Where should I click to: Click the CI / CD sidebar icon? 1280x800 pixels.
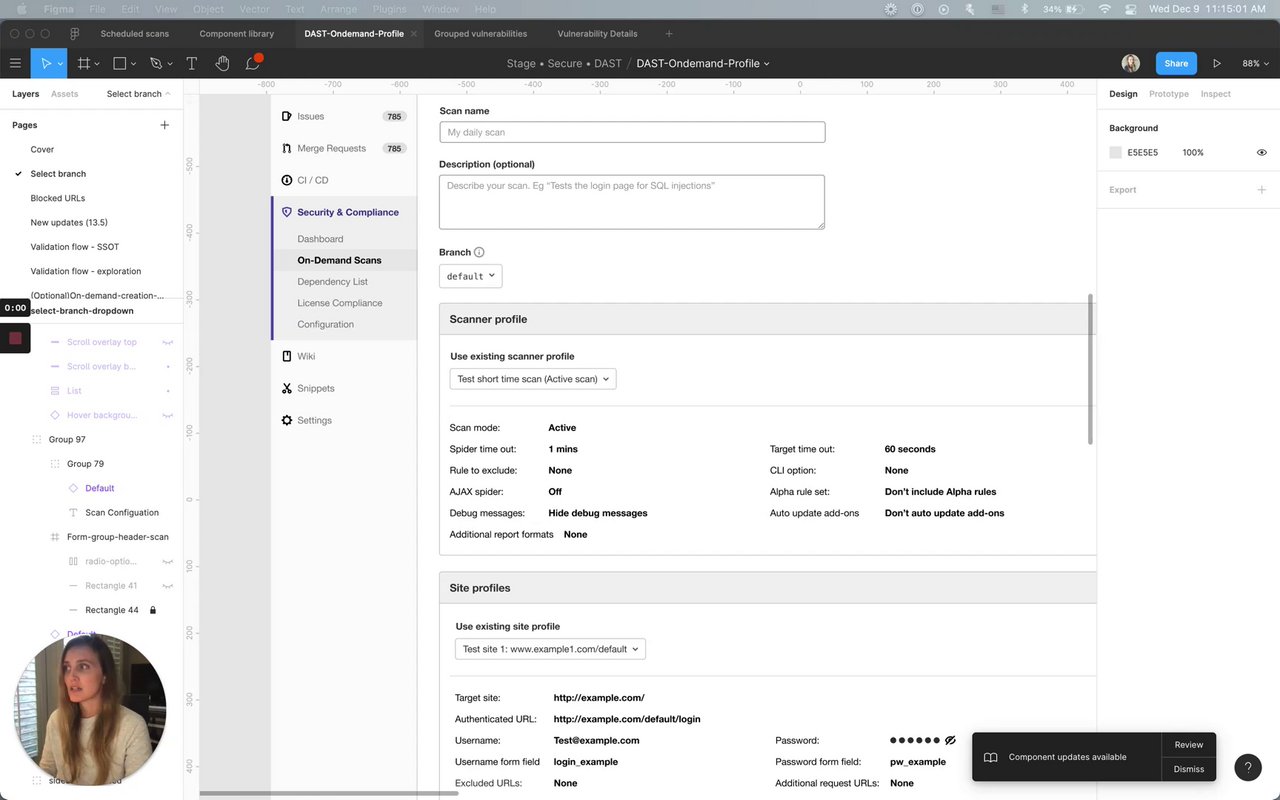tap(287, 180)
